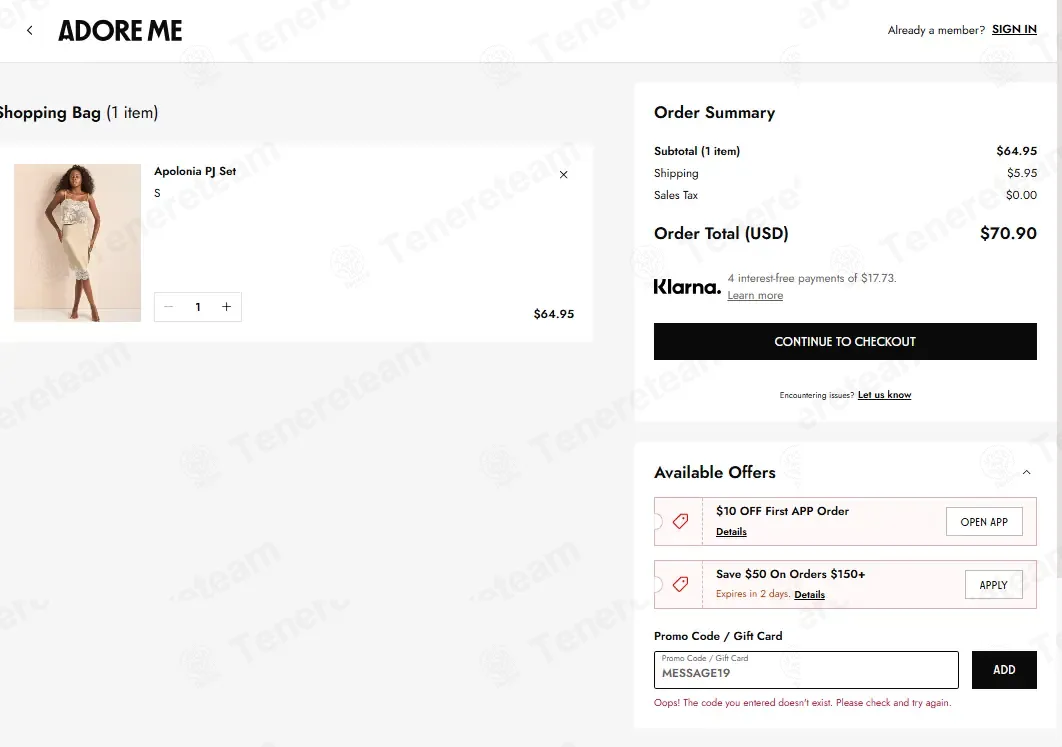Open Klarna Learn more link

pos(755,295)
